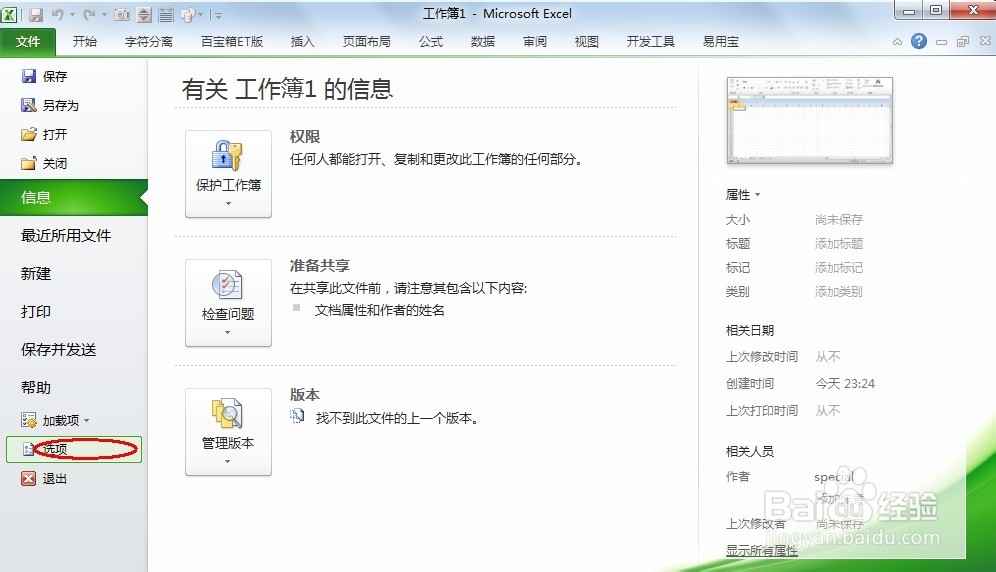Open the 文件 (File) tab
Image resolution: width=996 pixels, height=572 pixels.
[x=28, y=42]
